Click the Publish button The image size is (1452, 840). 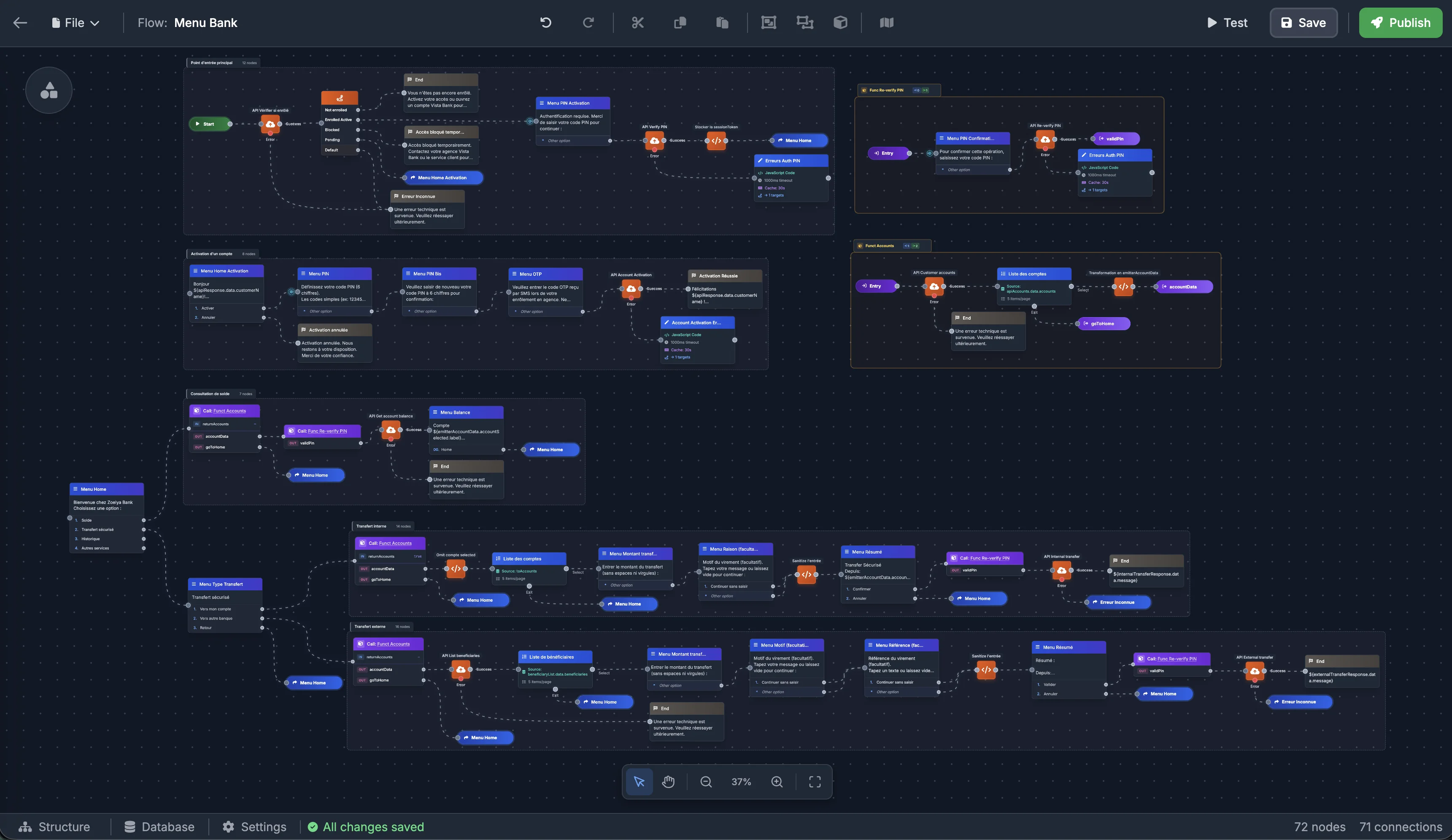[1401, 22]
